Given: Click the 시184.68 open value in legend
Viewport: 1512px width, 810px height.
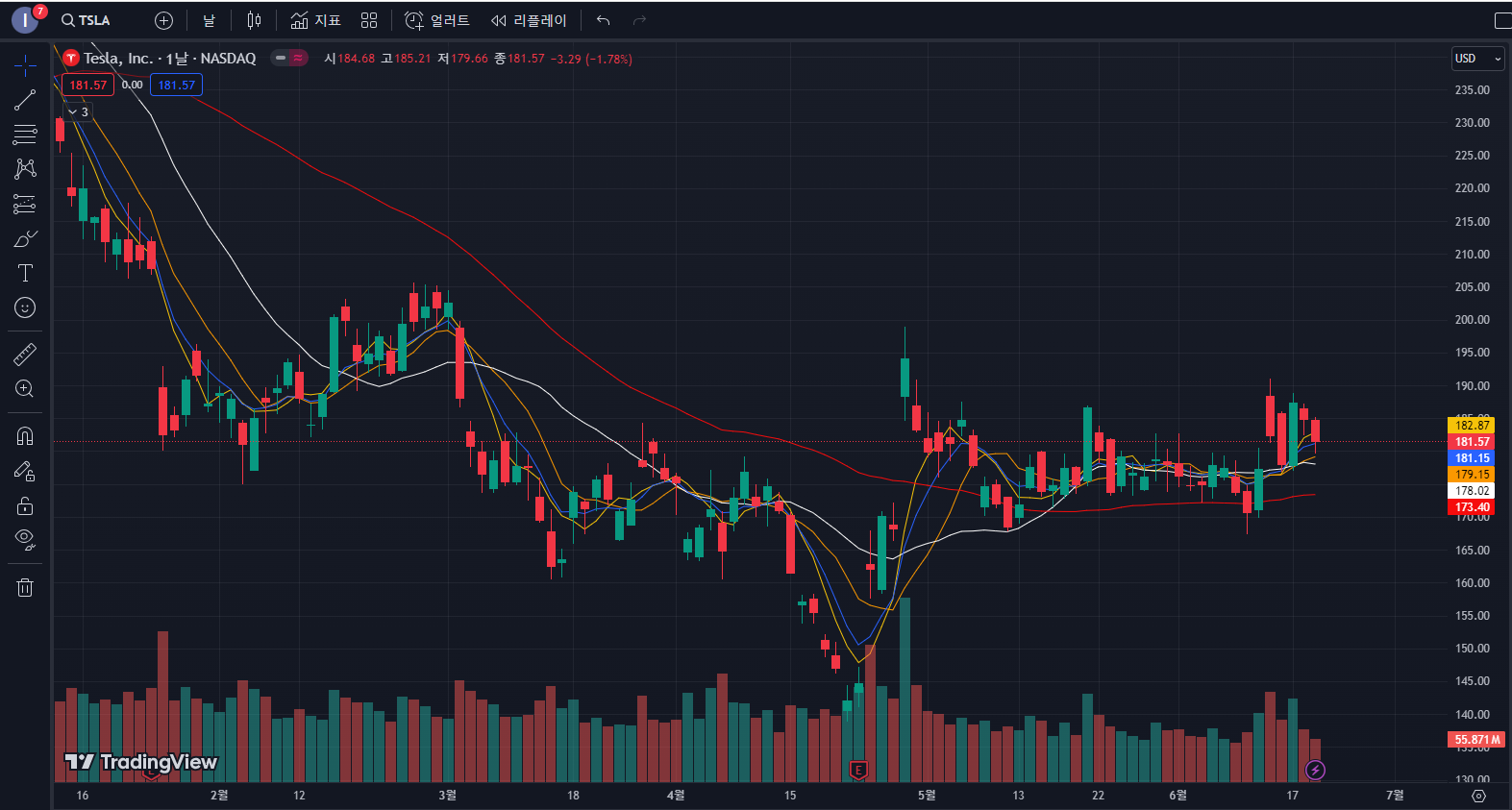Looking at the screenshot, I should (x=349, y=59).
